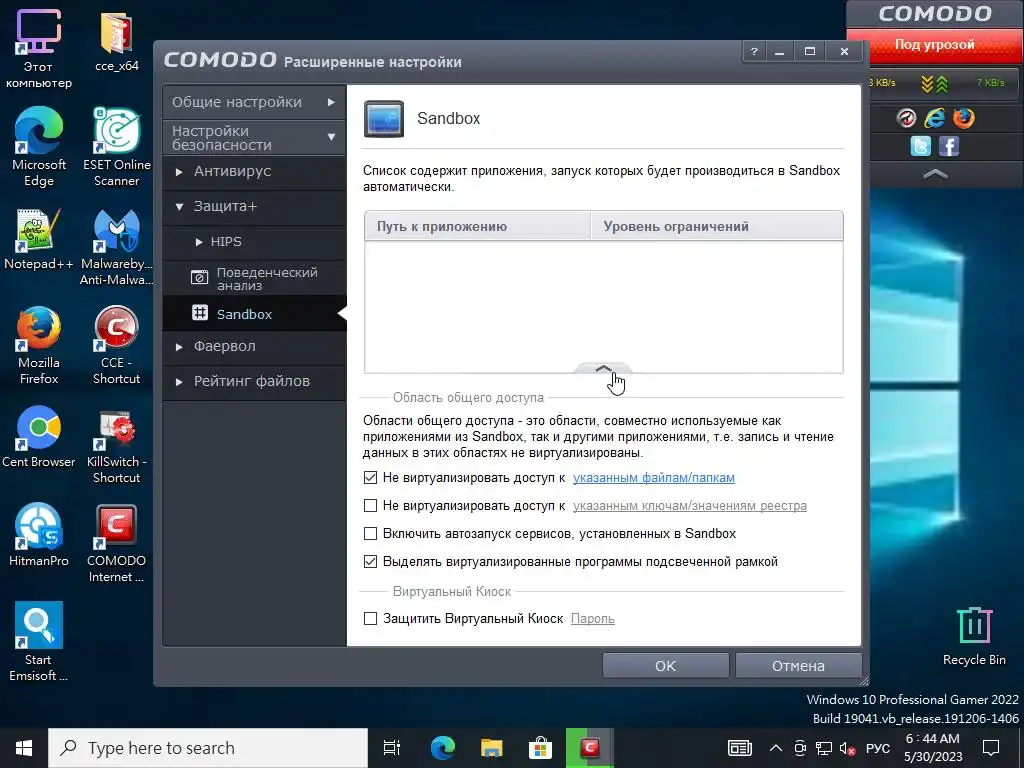Image resolution: width=1024 pixels, height=768 pixels.
Task: Click the muted volume tray icon
Action: [x=847, y=748]
